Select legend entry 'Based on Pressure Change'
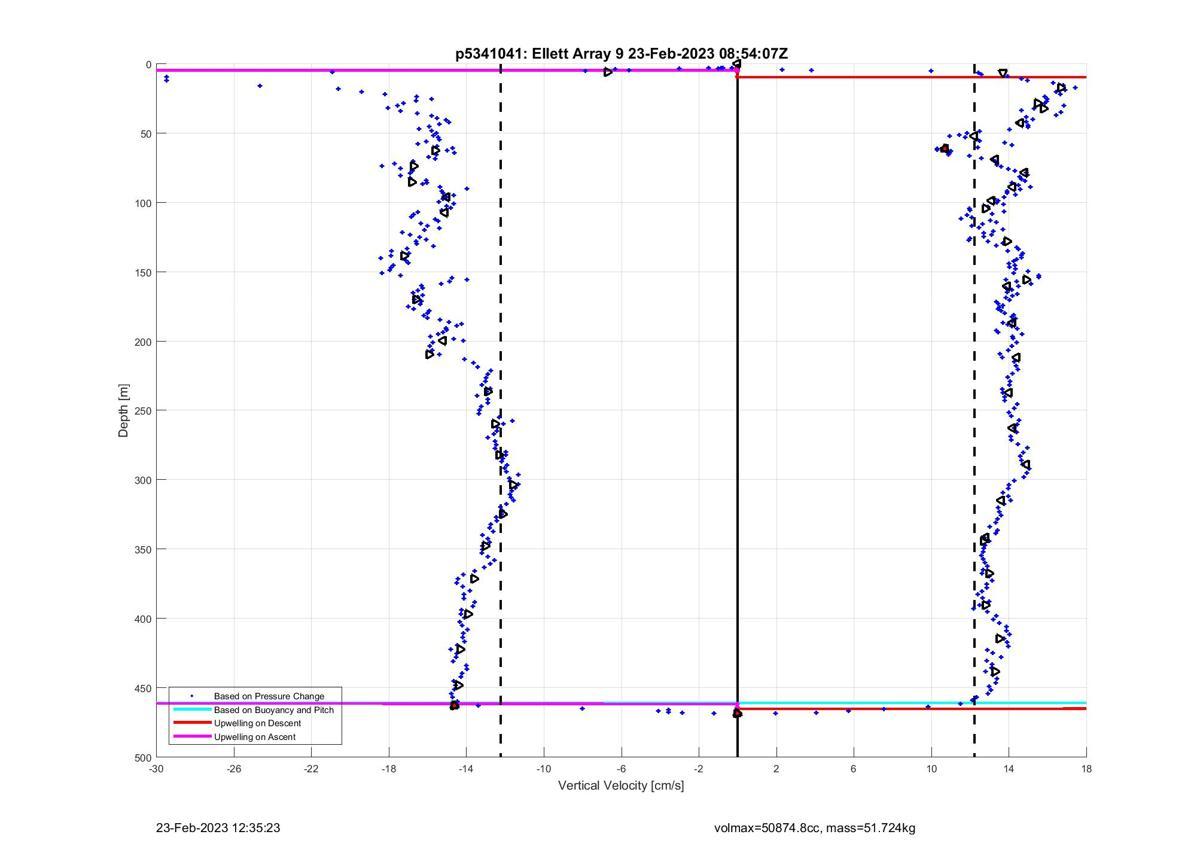Screen dimensions: 1200x851 (x=269, y=696)
